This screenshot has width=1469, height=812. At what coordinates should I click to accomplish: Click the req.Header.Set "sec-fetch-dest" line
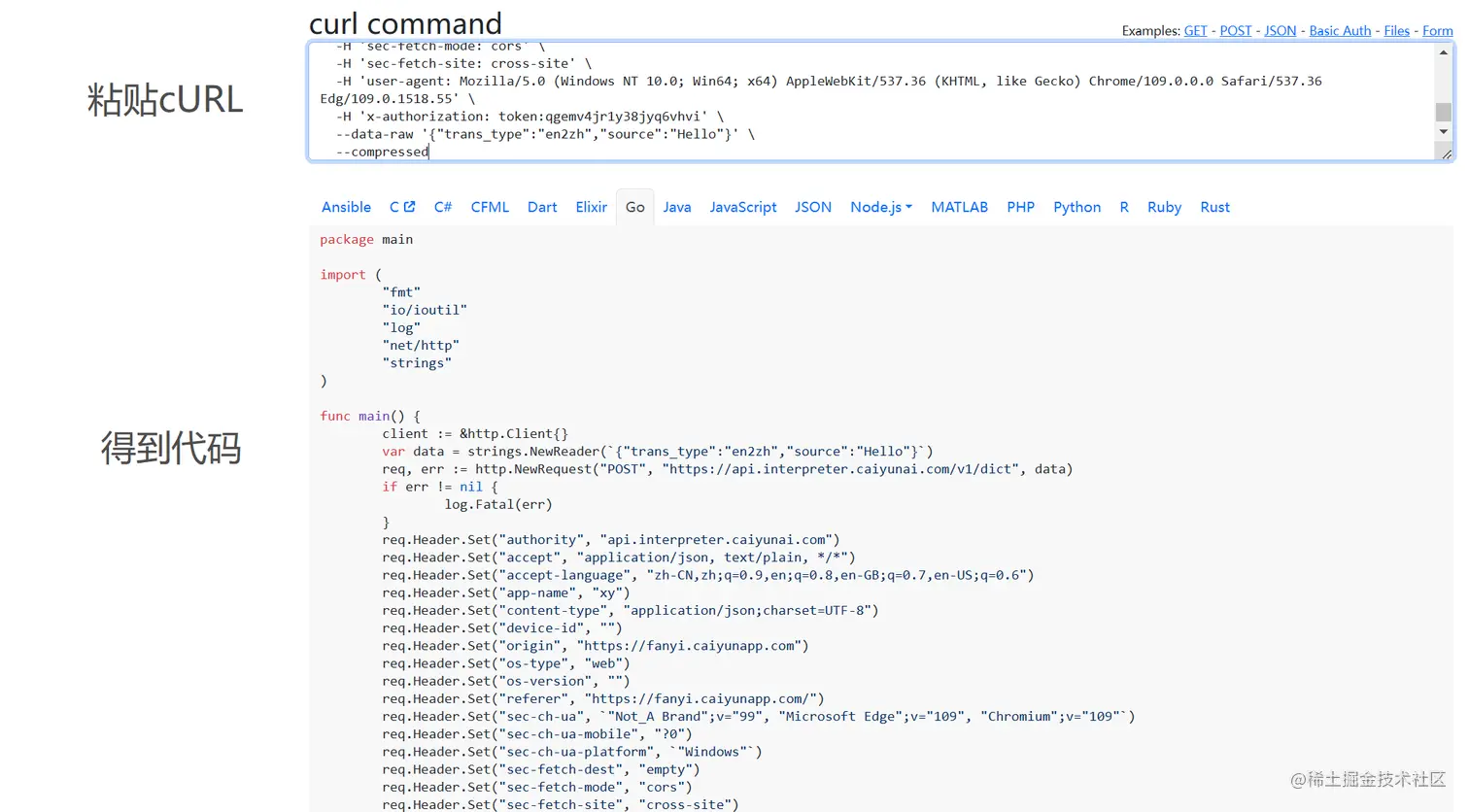click(x=541, y=769)
